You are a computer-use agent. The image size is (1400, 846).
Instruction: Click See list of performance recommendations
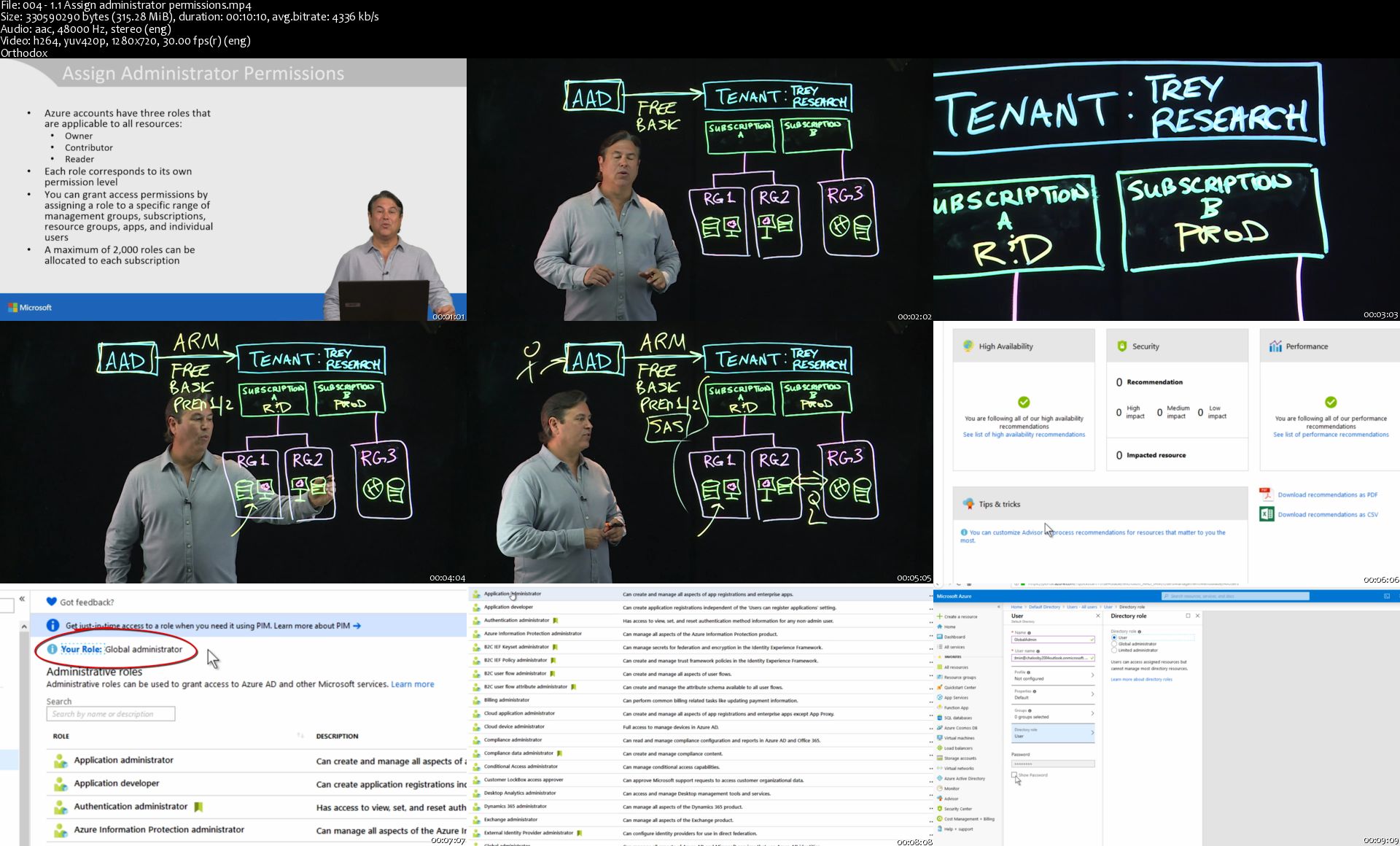point(1331,435)
